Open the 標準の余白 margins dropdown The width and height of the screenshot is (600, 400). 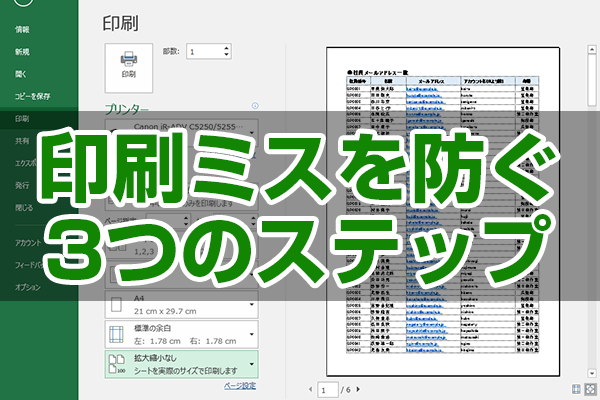181,334
